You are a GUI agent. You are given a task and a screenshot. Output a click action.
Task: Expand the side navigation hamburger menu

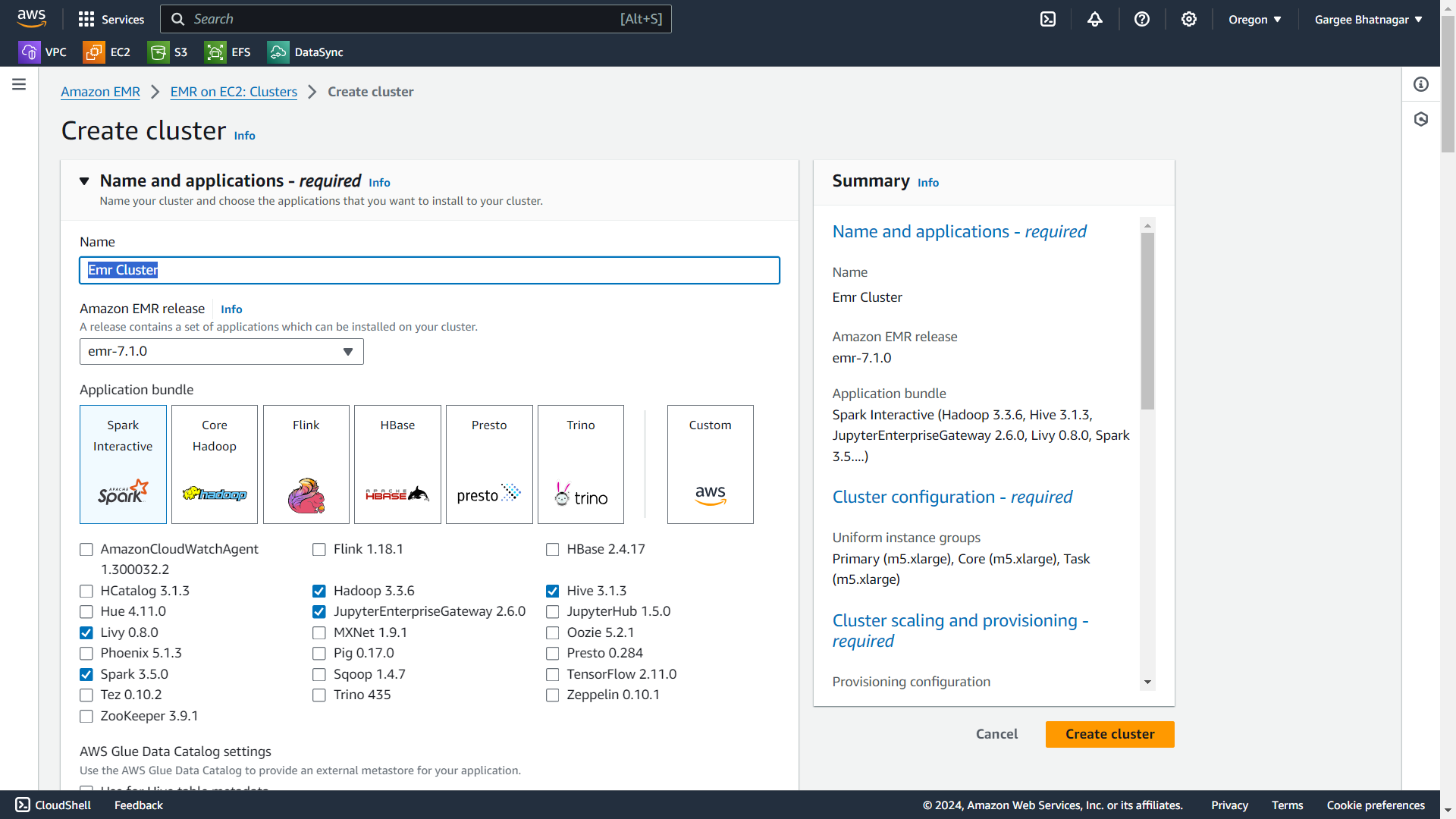coord(19,84)
